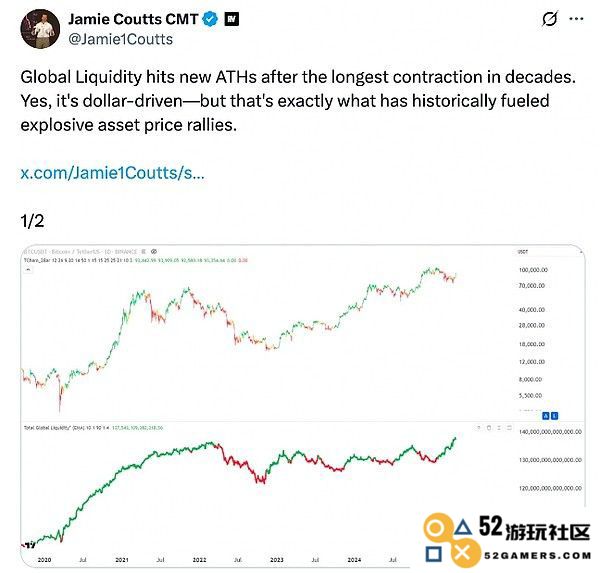Click the Jamie Coutts CMT display name
The image size is (600, 573).
tap(133, 19)
